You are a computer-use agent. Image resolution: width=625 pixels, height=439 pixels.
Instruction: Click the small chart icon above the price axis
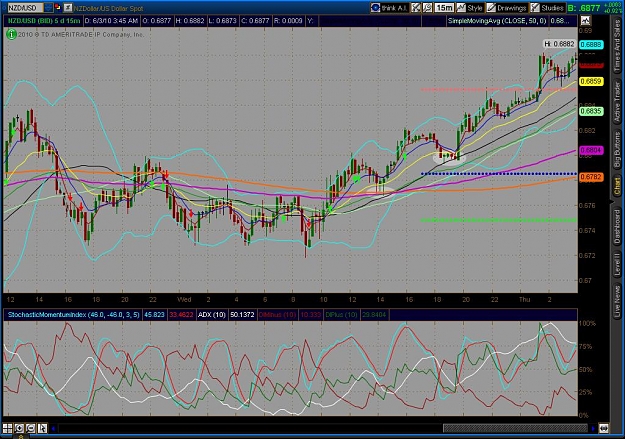pos(586,21)
